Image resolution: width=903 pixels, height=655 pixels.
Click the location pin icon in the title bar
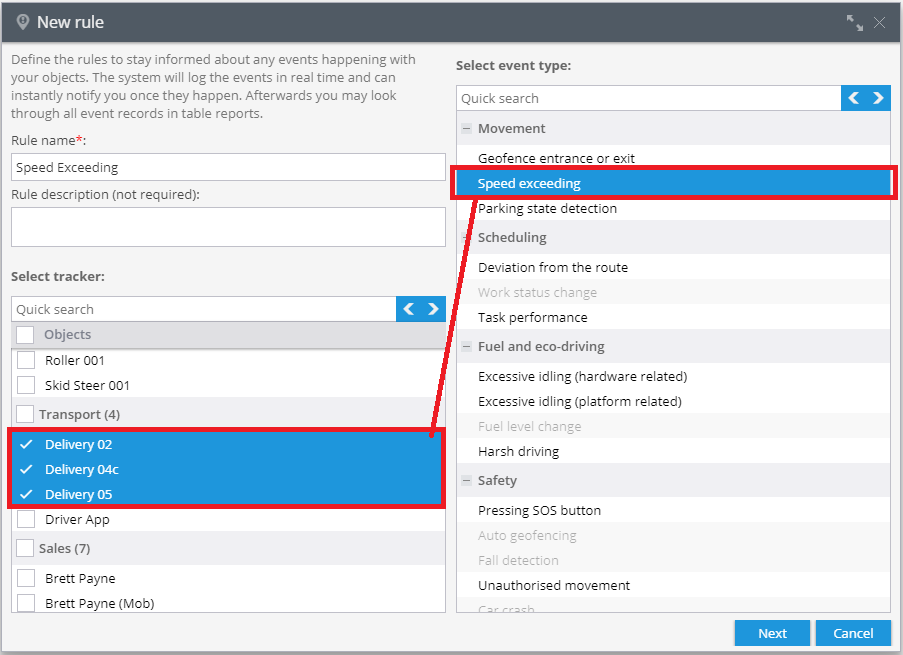click(23, 22)
